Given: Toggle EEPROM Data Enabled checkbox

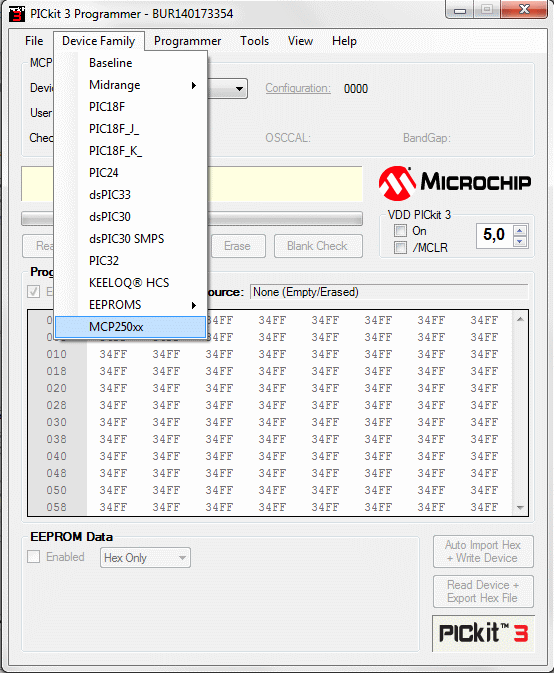Looking at the screenshot, I should click(33, 557).
